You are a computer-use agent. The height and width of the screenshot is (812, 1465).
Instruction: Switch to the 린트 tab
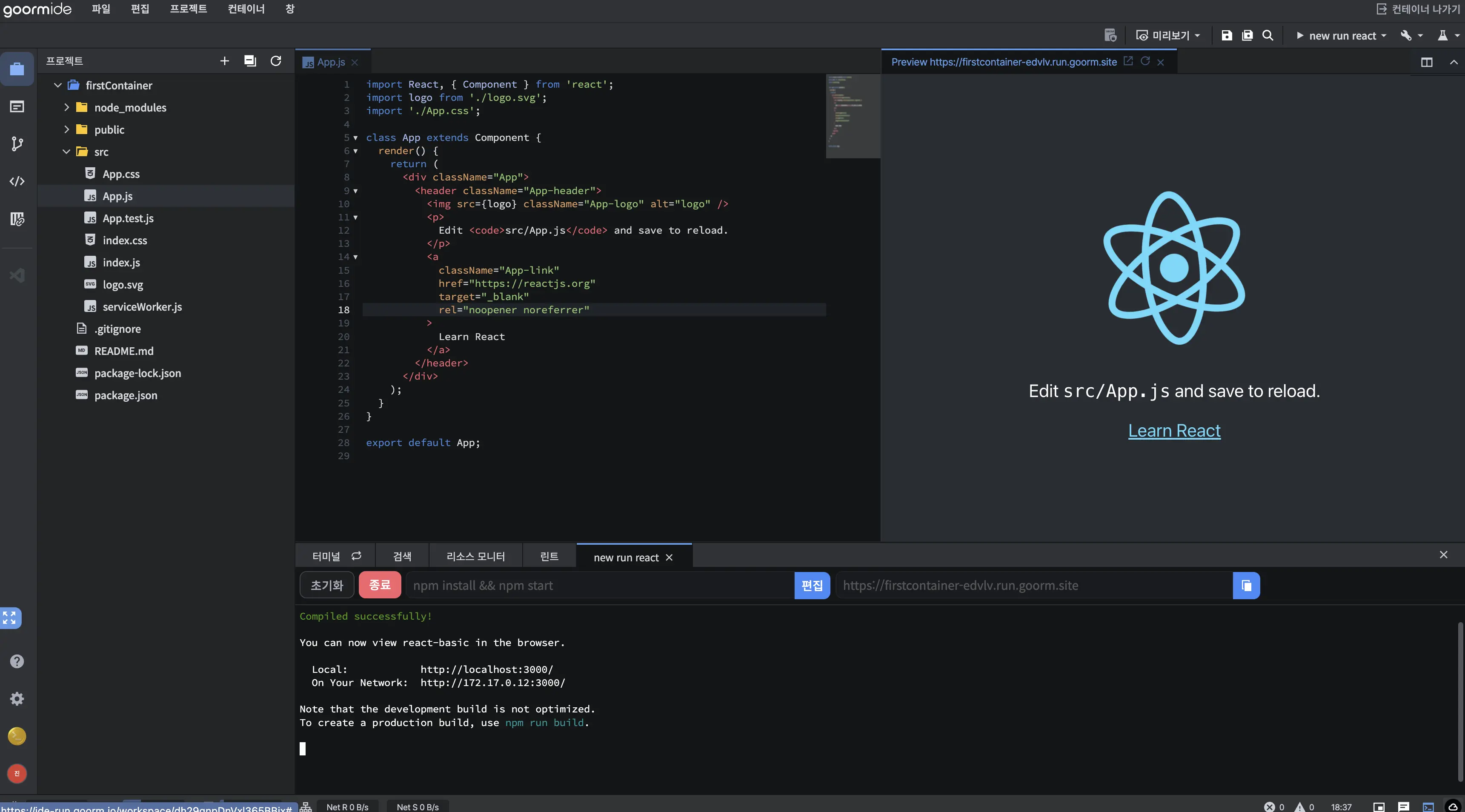[x=549, y=556]
